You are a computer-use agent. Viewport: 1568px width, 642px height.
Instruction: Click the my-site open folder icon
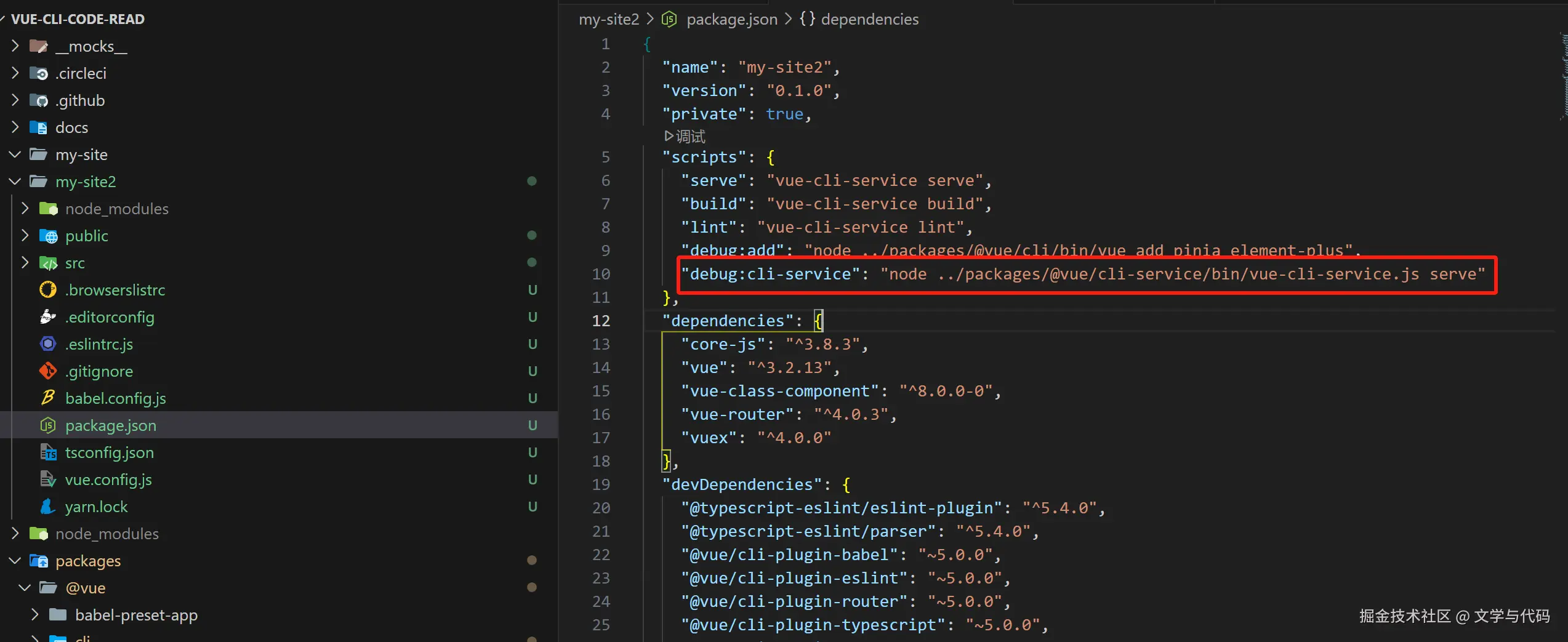point(39,154)
